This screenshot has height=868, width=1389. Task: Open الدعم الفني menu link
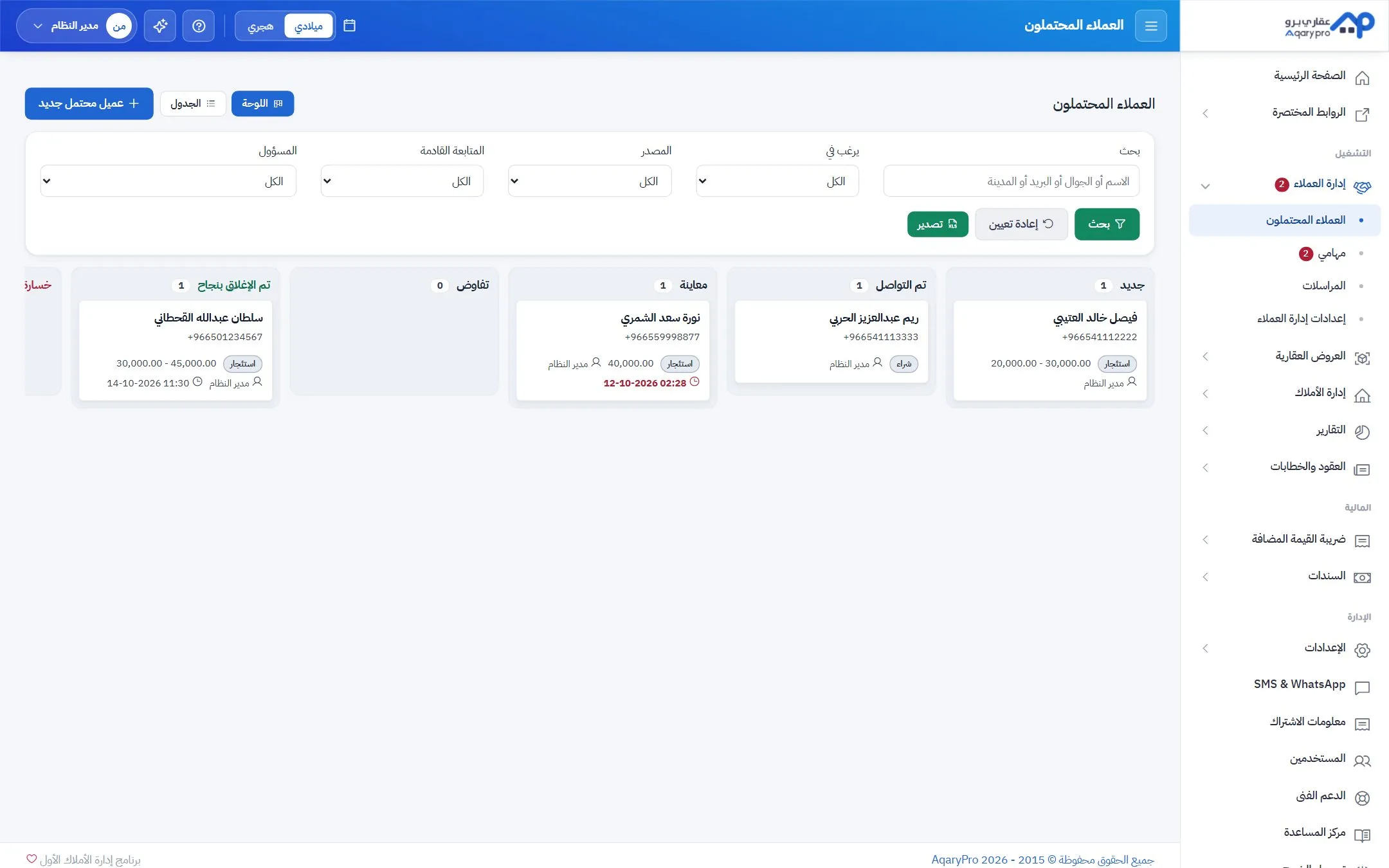(1285, 796)
